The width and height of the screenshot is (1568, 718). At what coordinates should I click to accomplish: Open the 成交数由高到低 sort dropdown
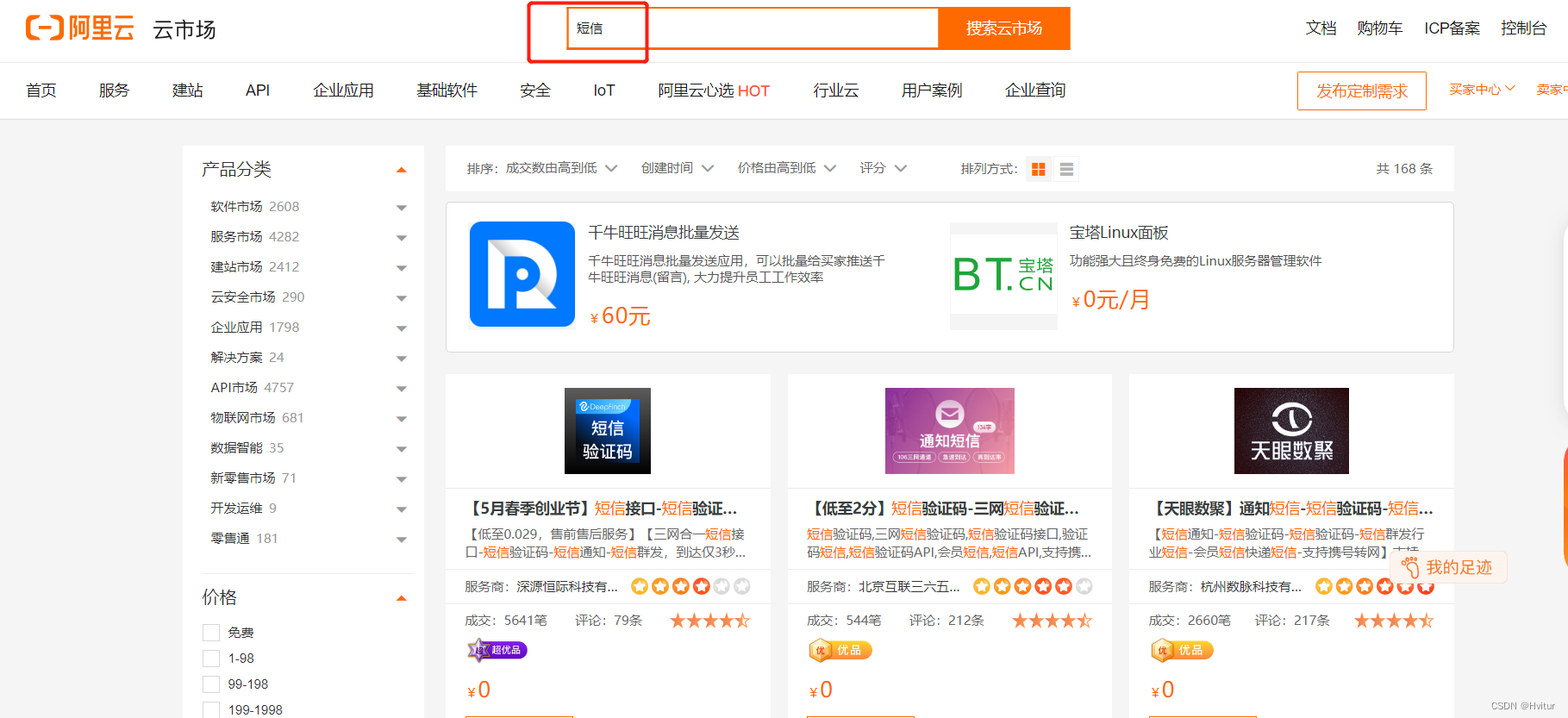point(560,168)
